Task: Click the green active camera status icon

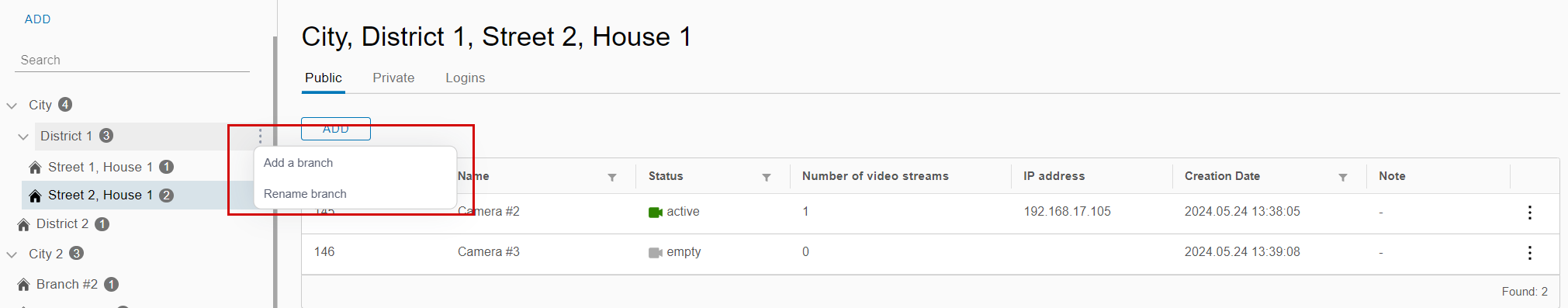Action: [656, 213]
